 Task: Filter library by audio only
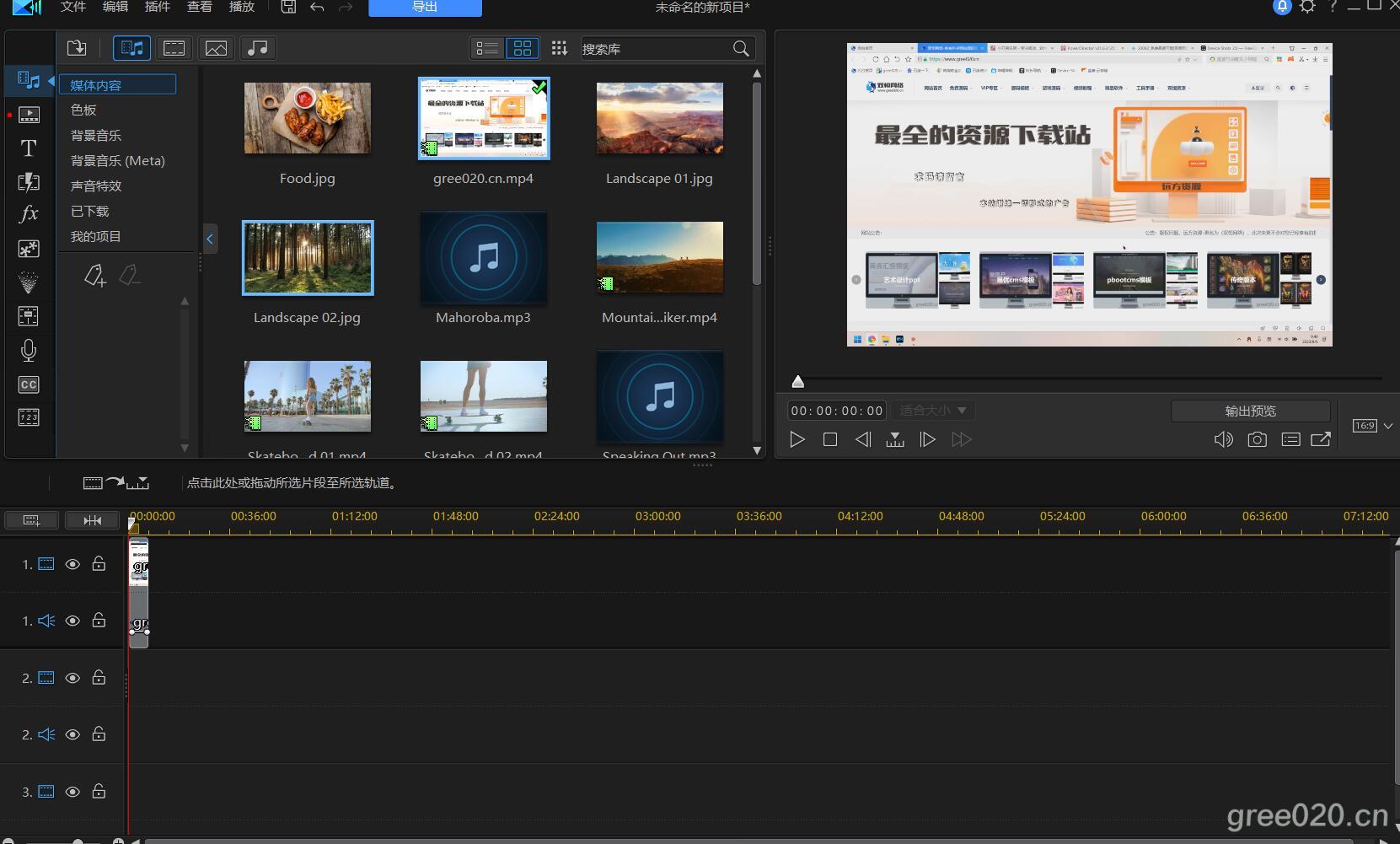(x=258, y=48)
